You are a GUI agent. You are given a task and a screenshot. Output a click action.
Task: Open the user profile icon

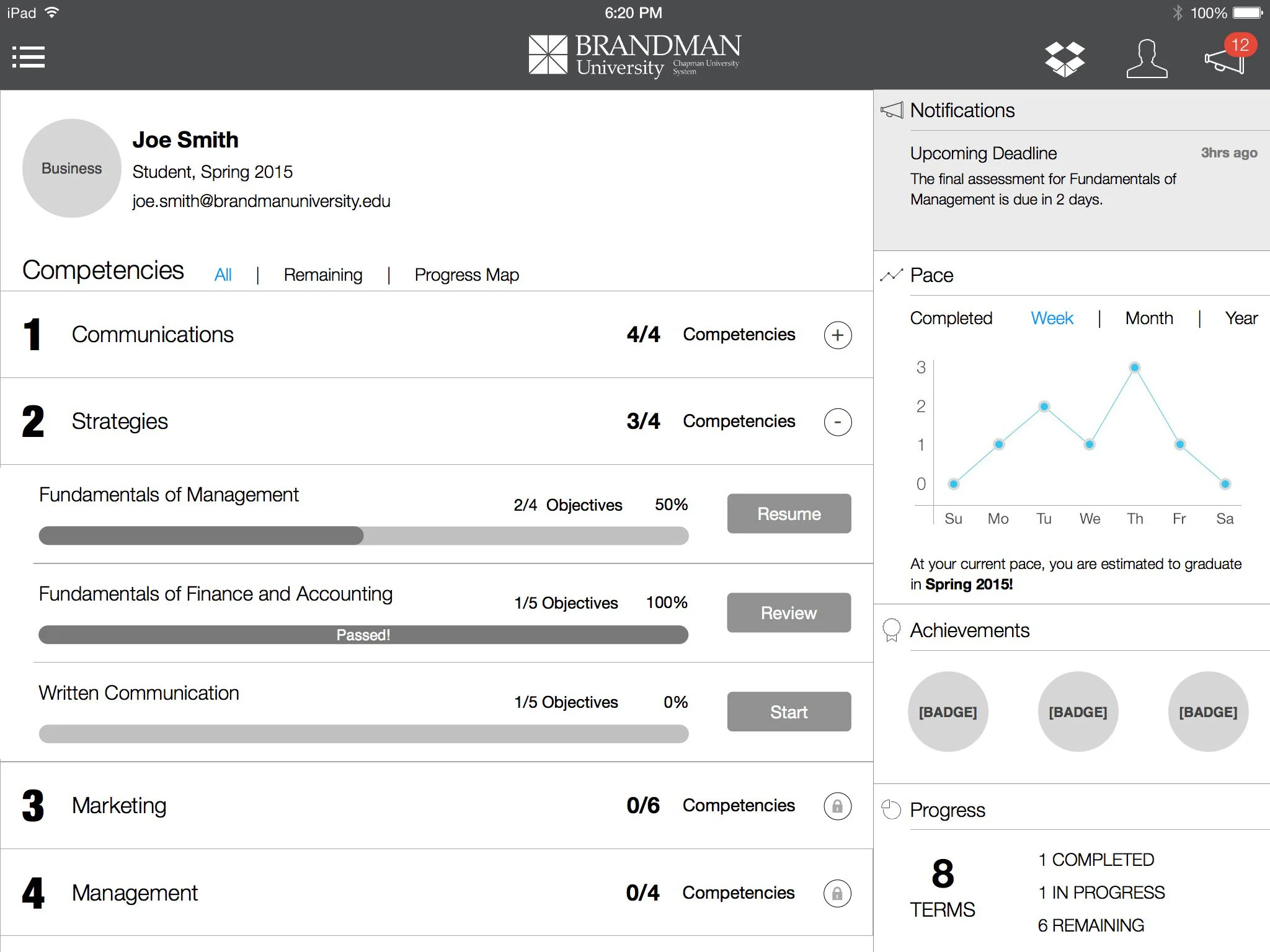click(x=1147, y=59)
